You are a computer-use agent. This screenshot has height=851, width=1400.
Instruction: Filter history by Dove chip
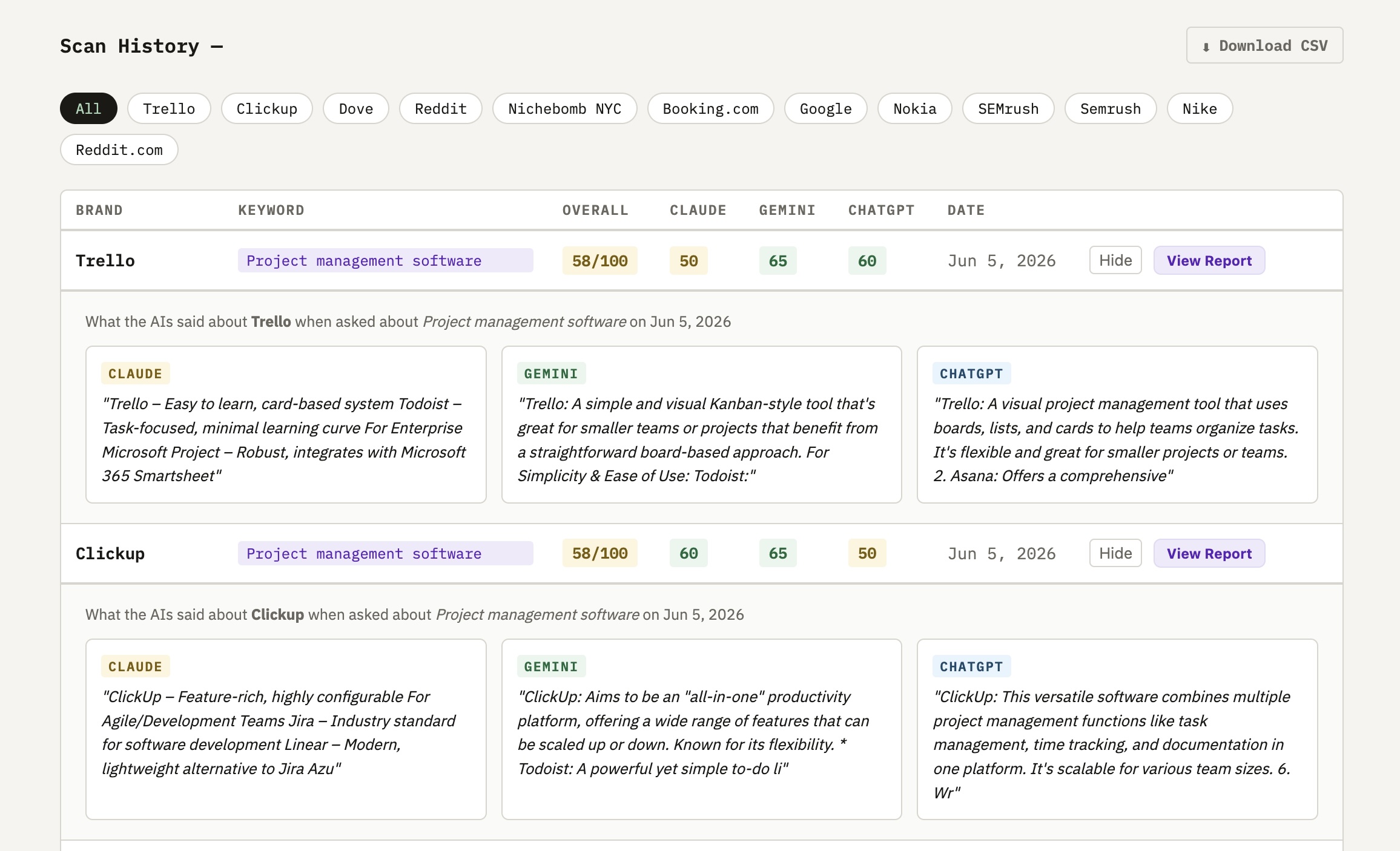coord(356,109)
